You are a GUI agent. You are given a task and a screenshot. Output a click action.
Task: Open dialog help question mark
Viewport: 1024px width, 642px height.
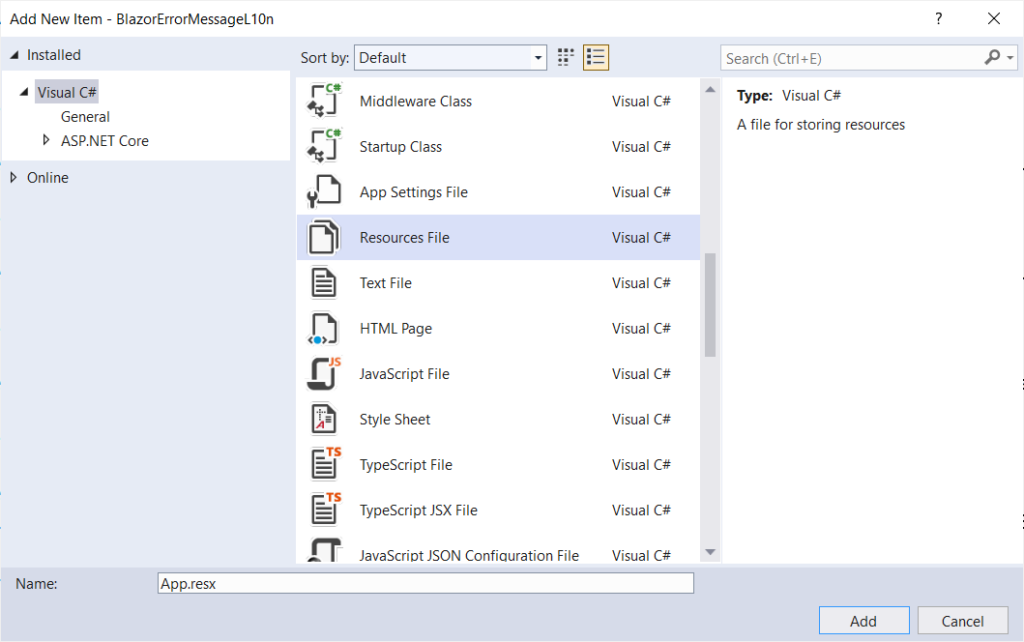pos(938,18)
